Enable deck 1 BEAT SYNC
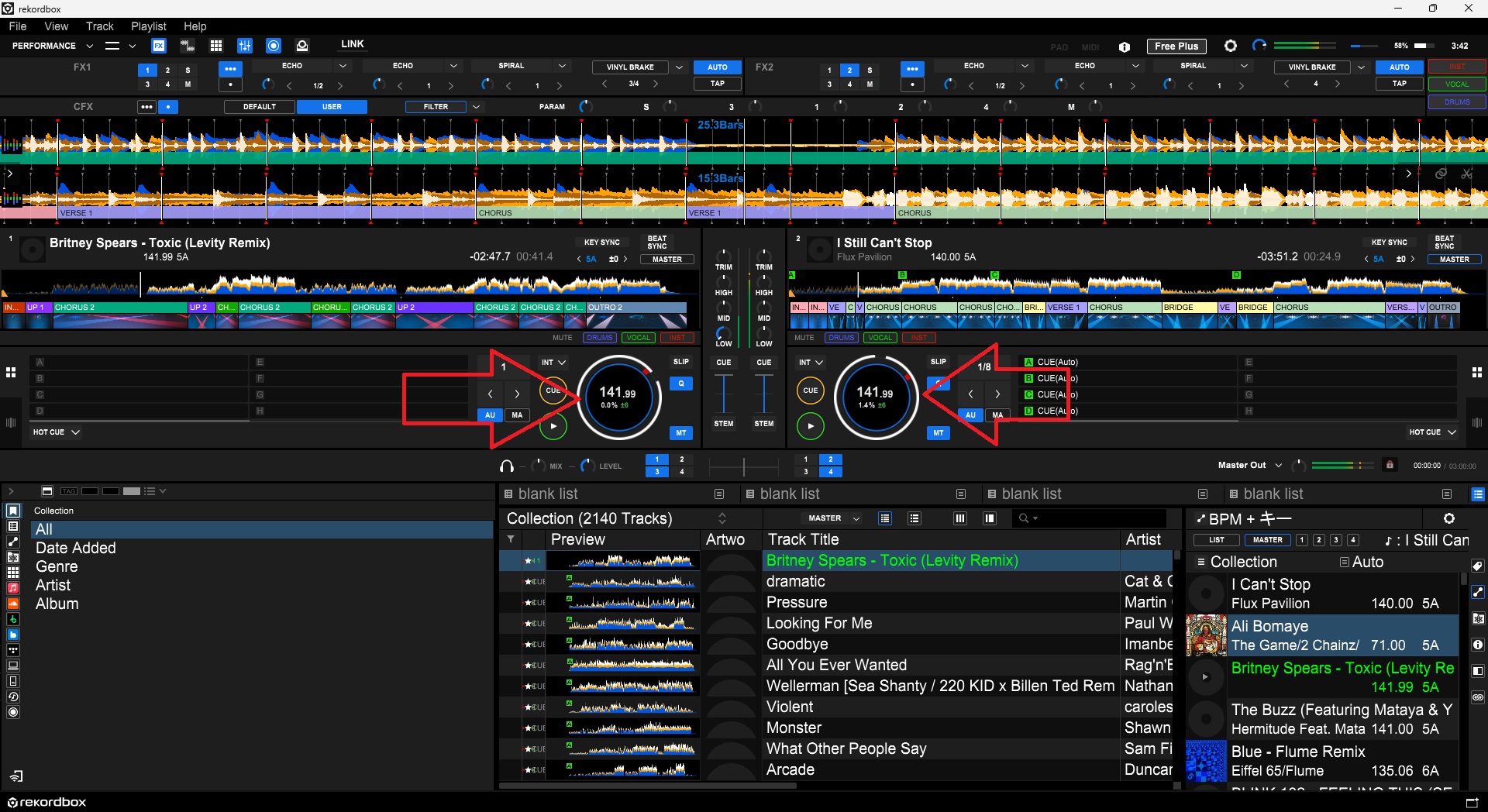This screenshot has height=812, width=1488. coord(657,243)
